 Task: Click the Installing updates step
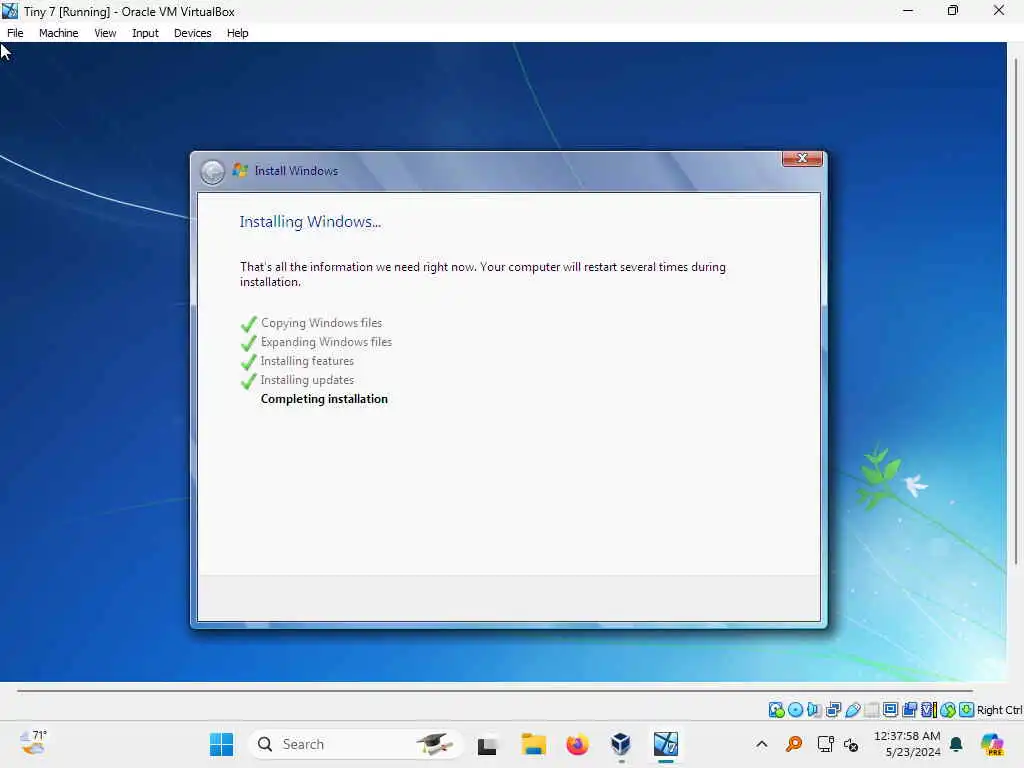307,379
